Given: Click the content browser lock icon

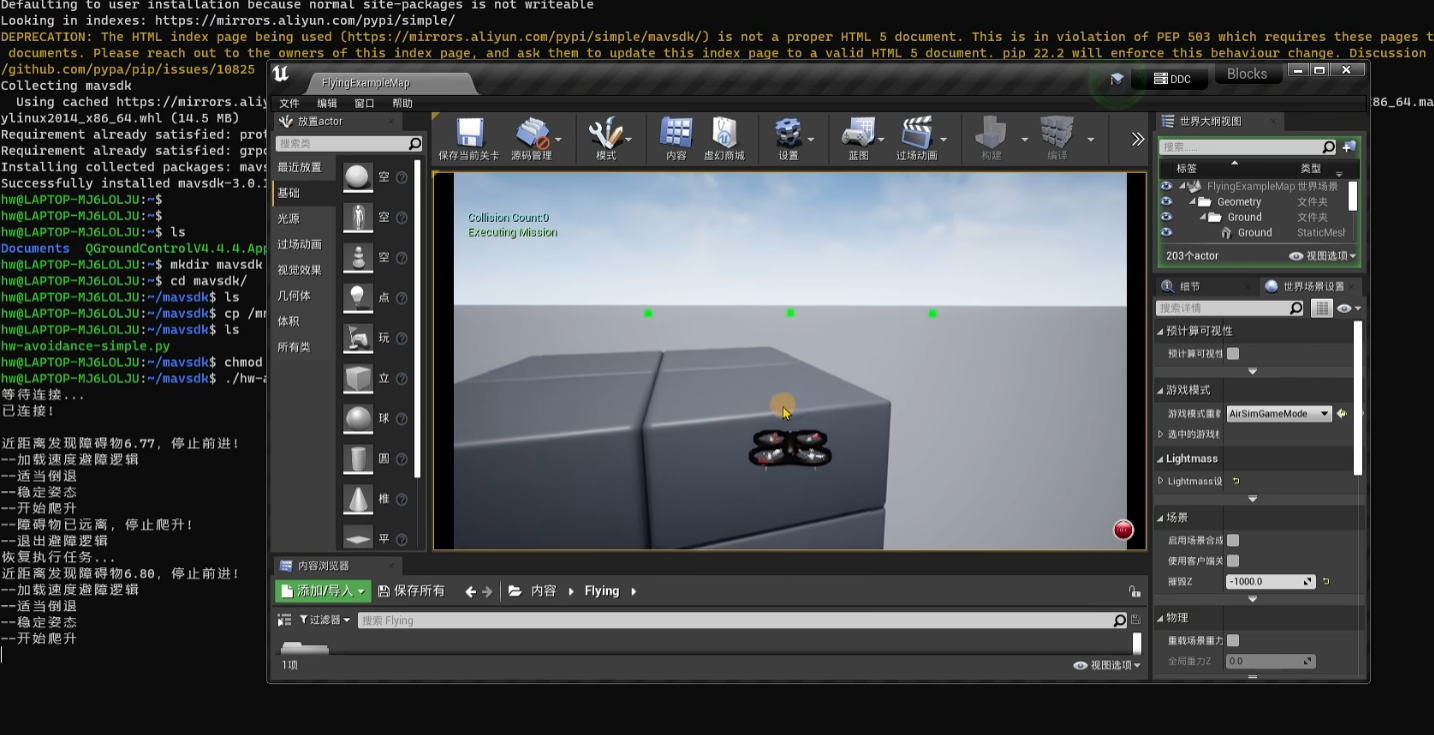Looking at the screenshot, I should [1134, 591].
